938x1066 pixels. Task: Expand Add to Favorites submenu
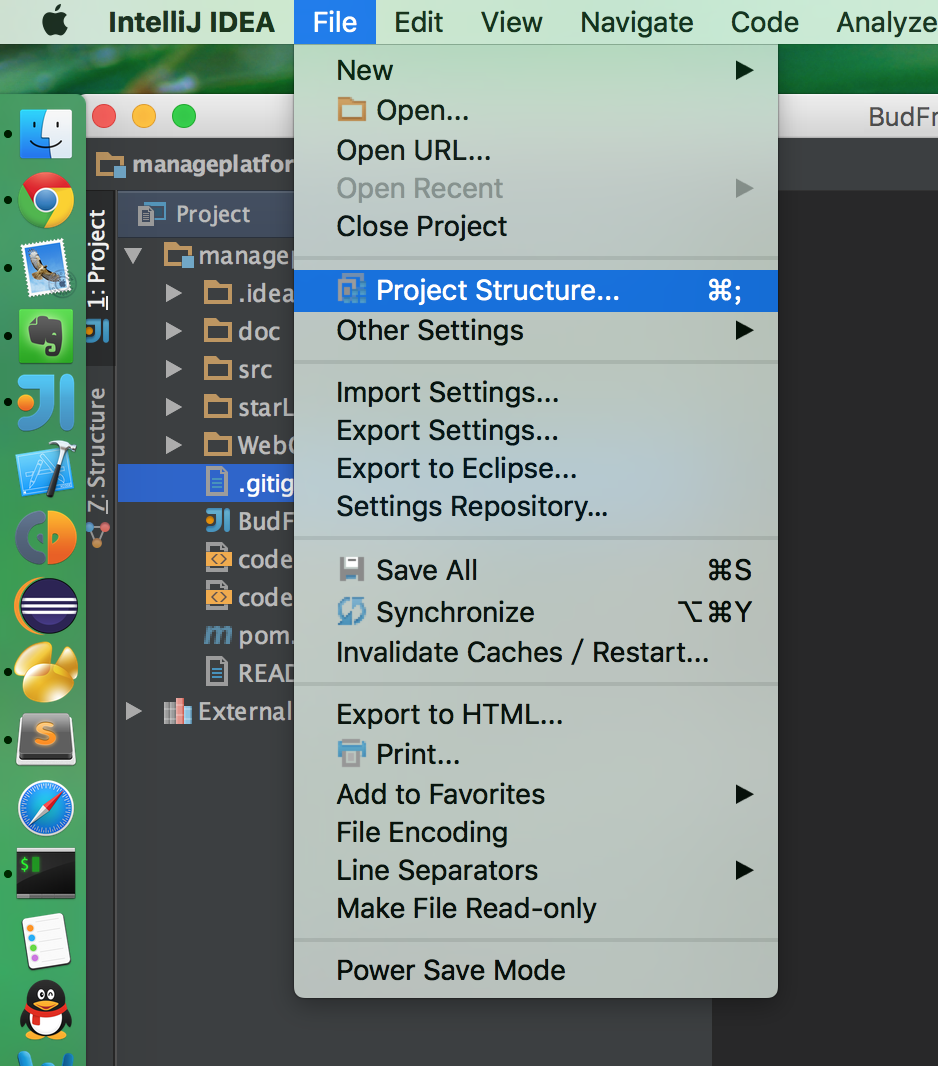point(536,794)
